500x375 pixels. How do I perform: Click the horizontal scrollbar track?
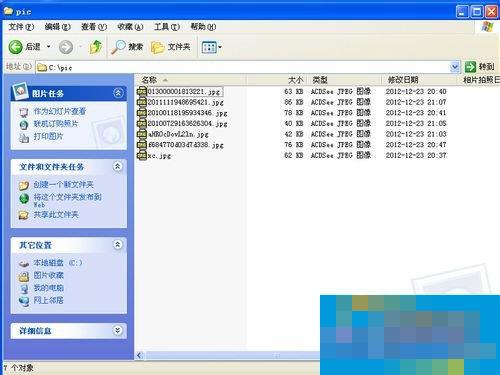233,355
